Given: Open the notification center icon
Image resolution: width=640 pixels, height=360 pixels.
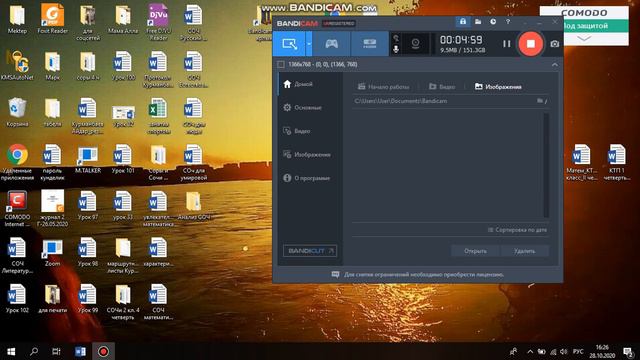Looking at the screenshot, I should click(x=628, y=351).
